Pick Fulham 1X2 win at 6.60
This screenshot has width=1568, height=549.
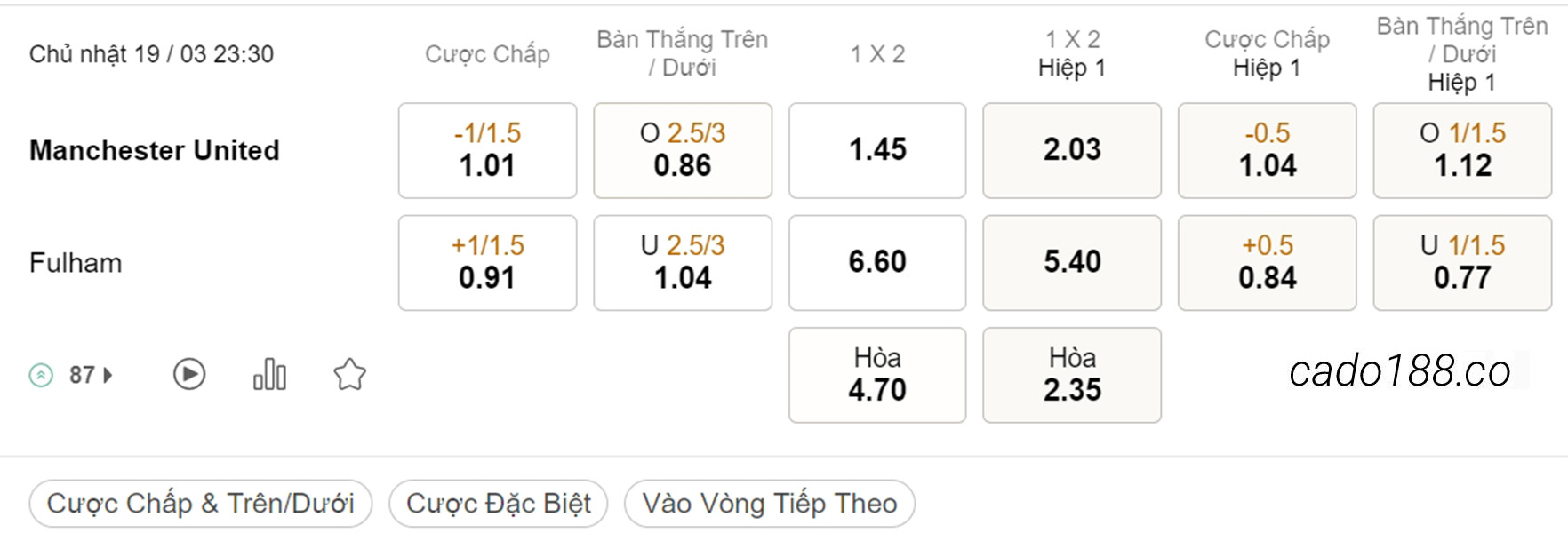(877, 263)
